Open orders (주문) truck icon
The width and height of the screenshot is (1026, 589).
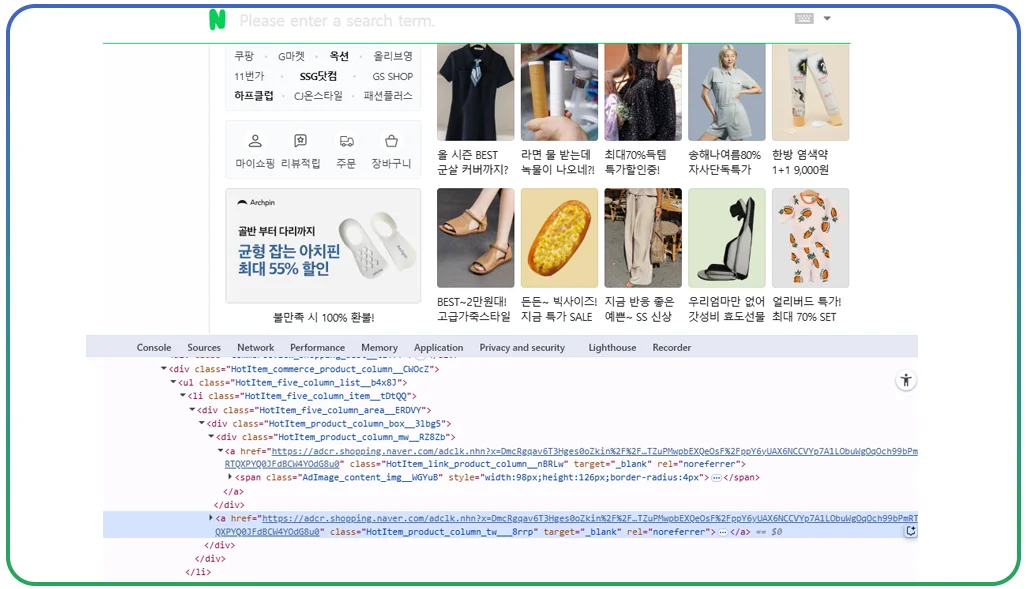click(x=346, y=142)
